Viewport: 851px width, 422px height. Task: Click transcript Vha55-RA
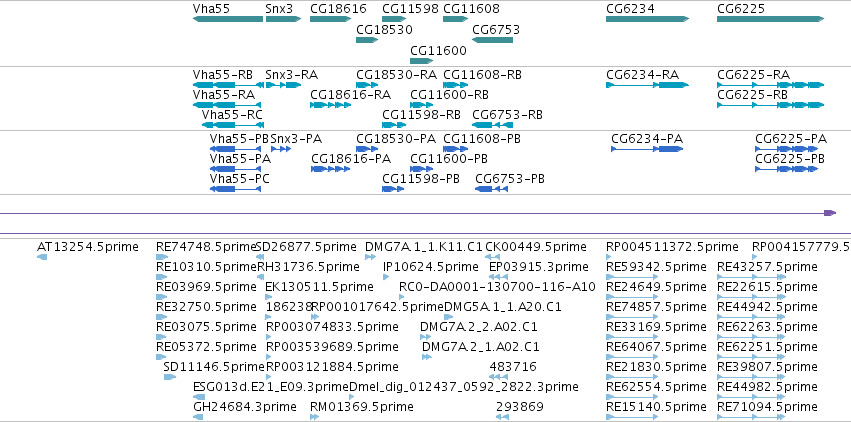point(224,94)
